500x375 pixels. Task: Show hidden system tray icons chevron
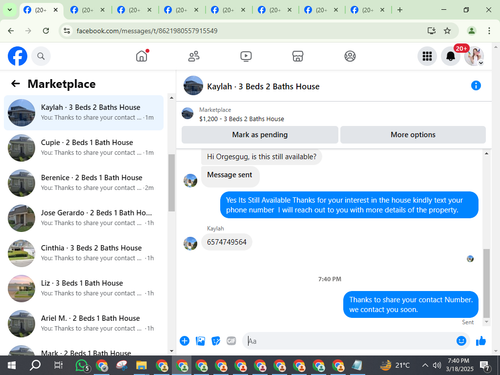point(425,366)
